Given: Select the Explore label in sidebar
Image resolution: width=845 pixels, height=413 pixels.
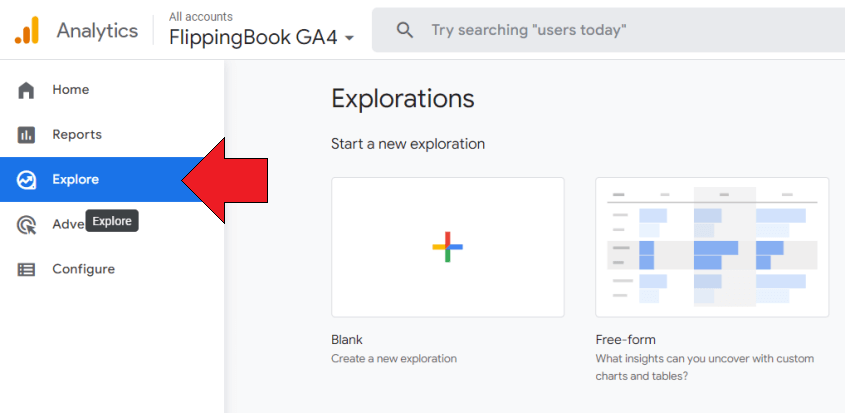Looking at the screenshot, I should pos(75,180).
